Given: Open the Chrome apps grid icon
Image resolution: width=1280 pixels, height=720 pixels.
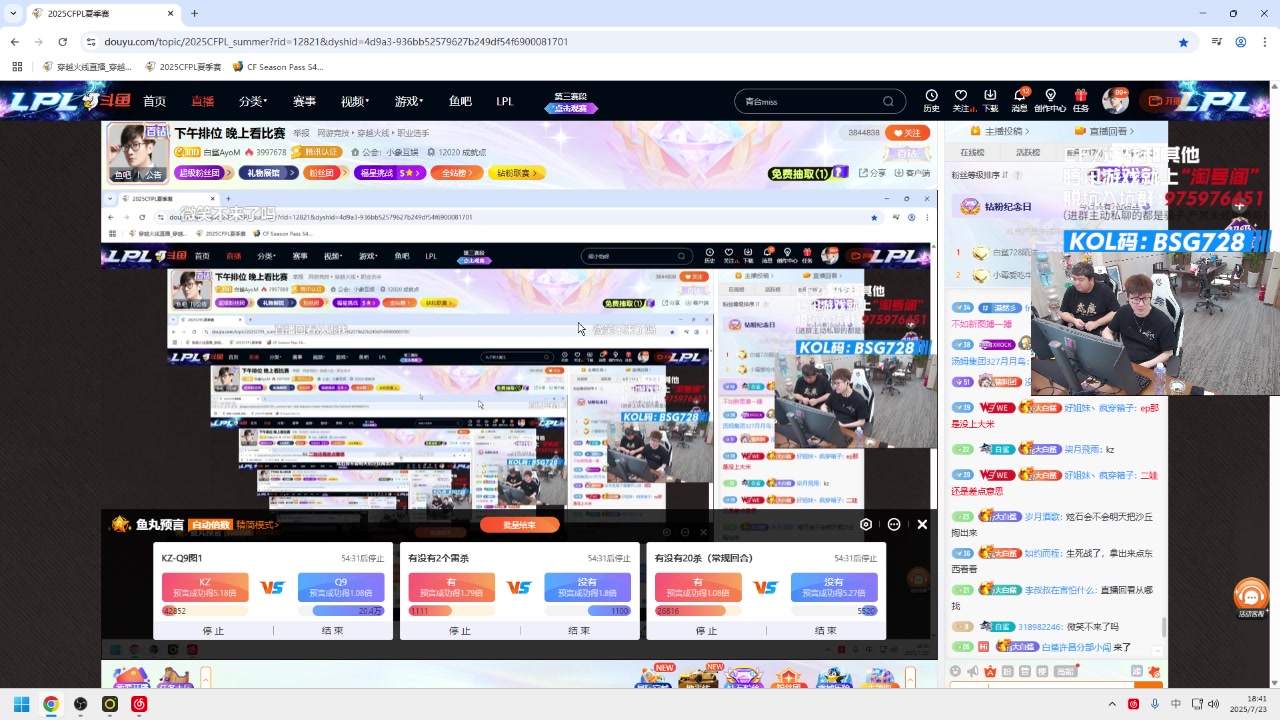Looking at the screenshot, I should 17,67.
